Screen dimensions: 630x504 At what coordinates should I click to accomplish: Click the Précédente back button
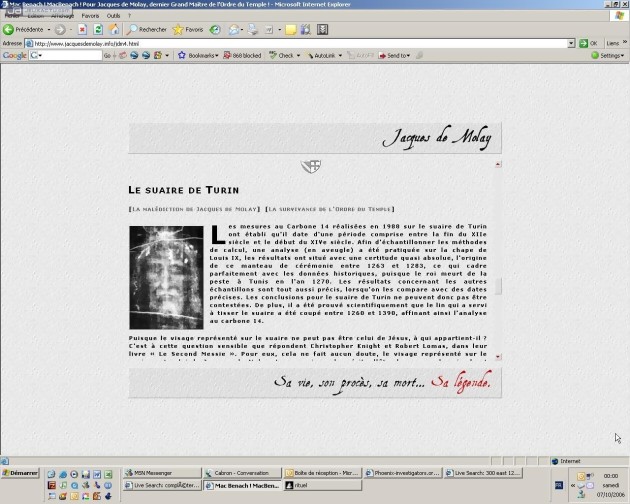[x=23, y=30]
